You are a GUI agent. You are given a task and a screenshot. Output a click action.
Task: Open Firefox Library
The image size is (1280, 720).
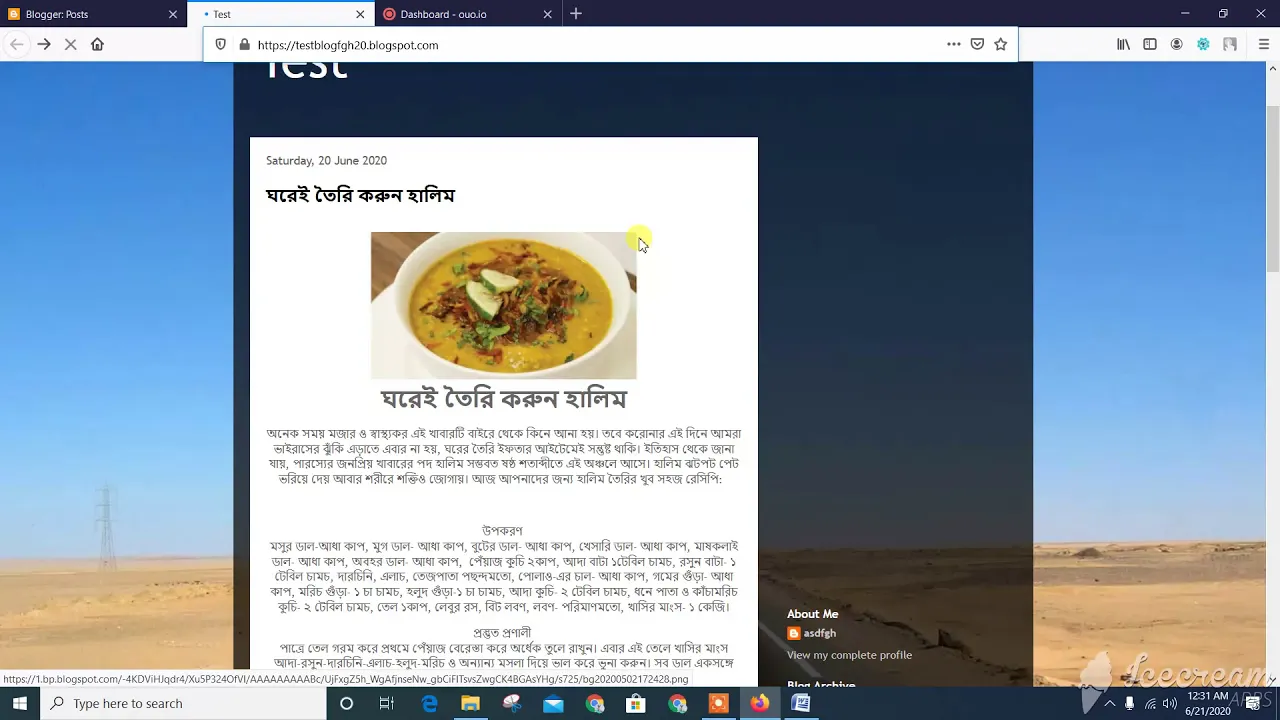point(1123,44)
